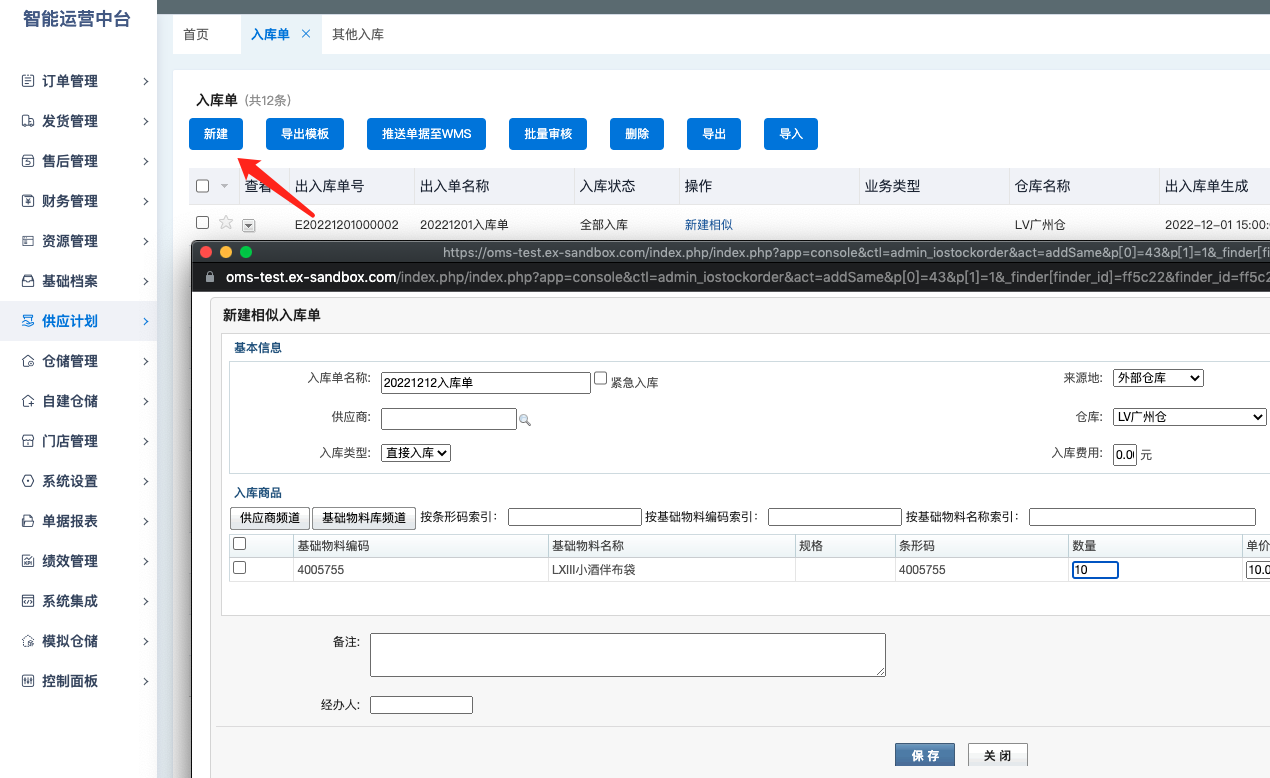Click the 经办人 input field
1270x778 pixels.
(x=421, y=705)
